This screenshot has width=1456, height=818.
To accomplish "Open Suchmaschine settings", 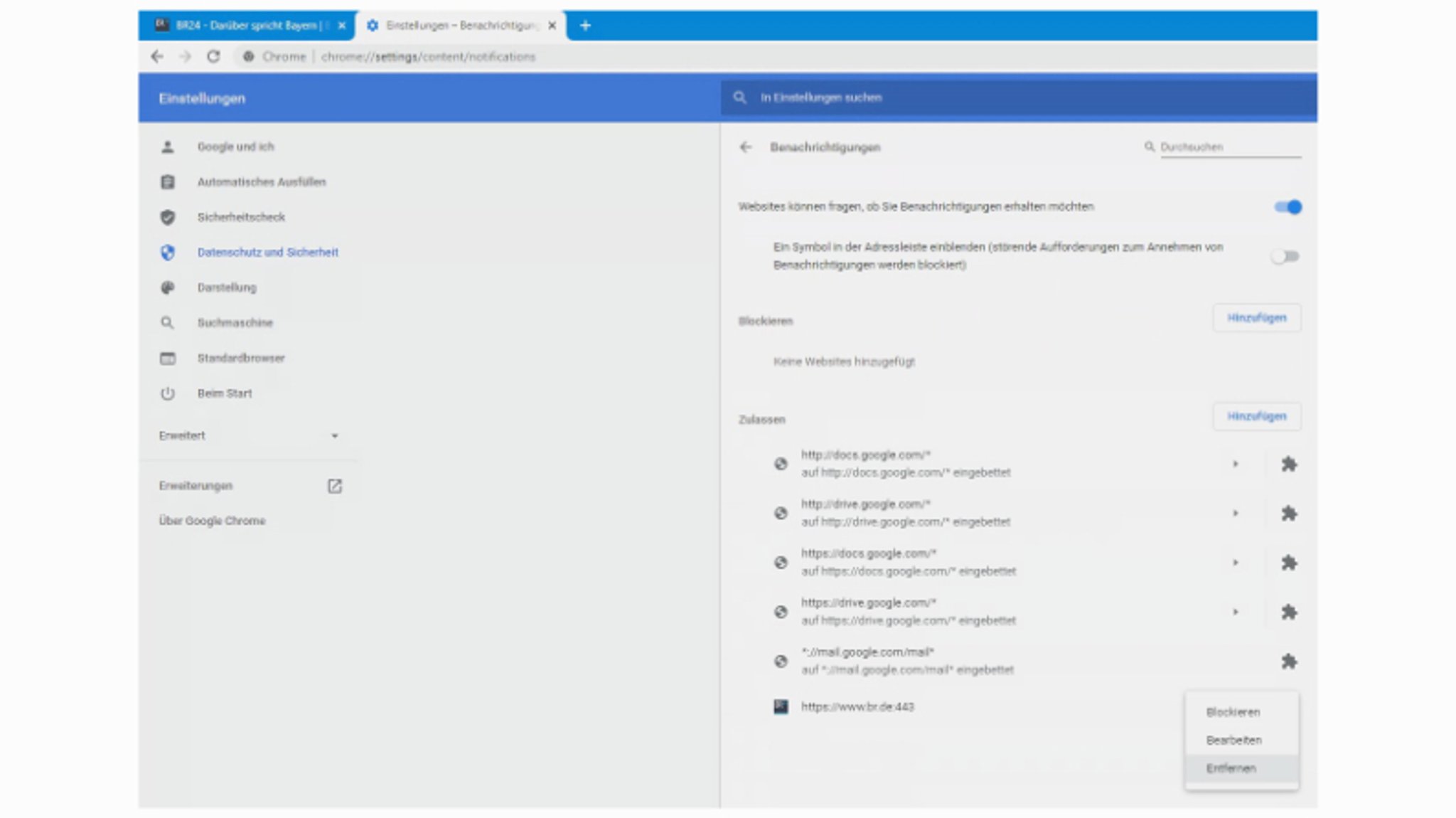I will 235,322.
